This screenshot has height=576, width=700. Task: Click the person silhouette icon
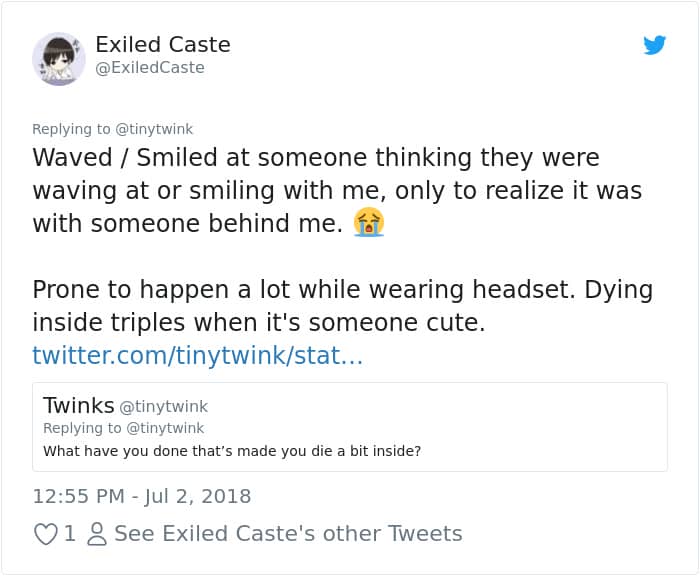(97, 534)
